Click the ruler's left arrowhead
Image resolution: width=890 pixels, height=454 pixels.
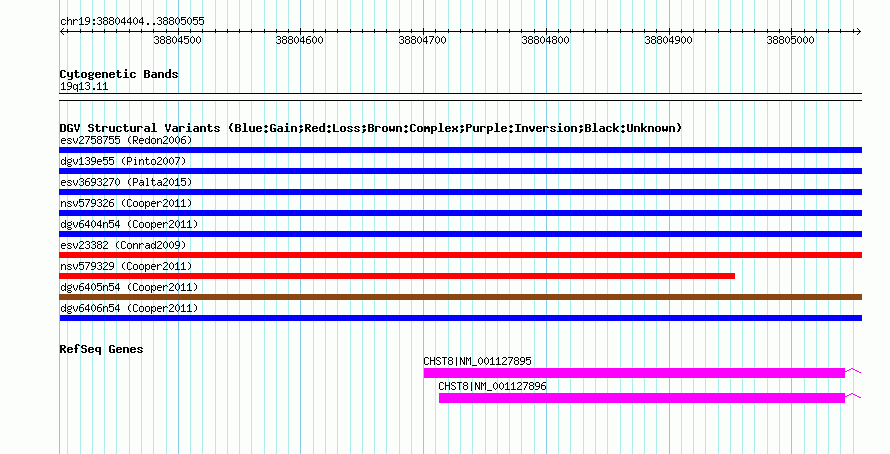[x=62, y=32]
